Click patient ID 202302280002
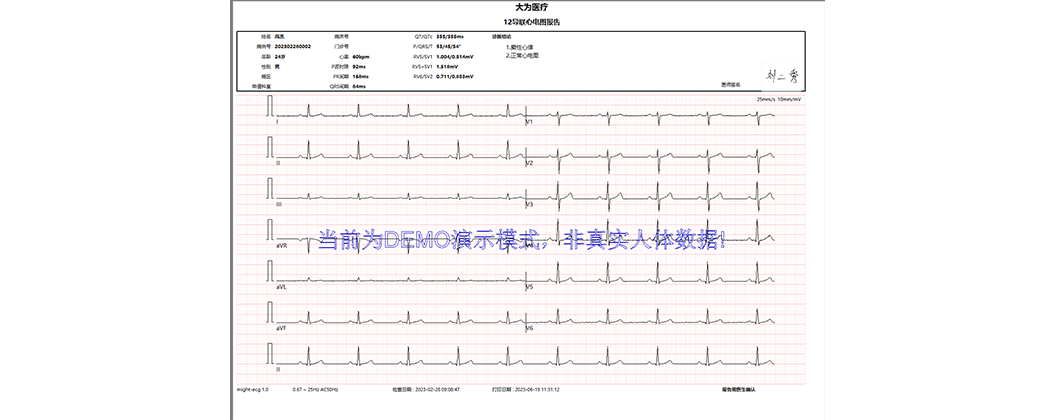The height and width of the screenshot is (420, 1055). 293,46
